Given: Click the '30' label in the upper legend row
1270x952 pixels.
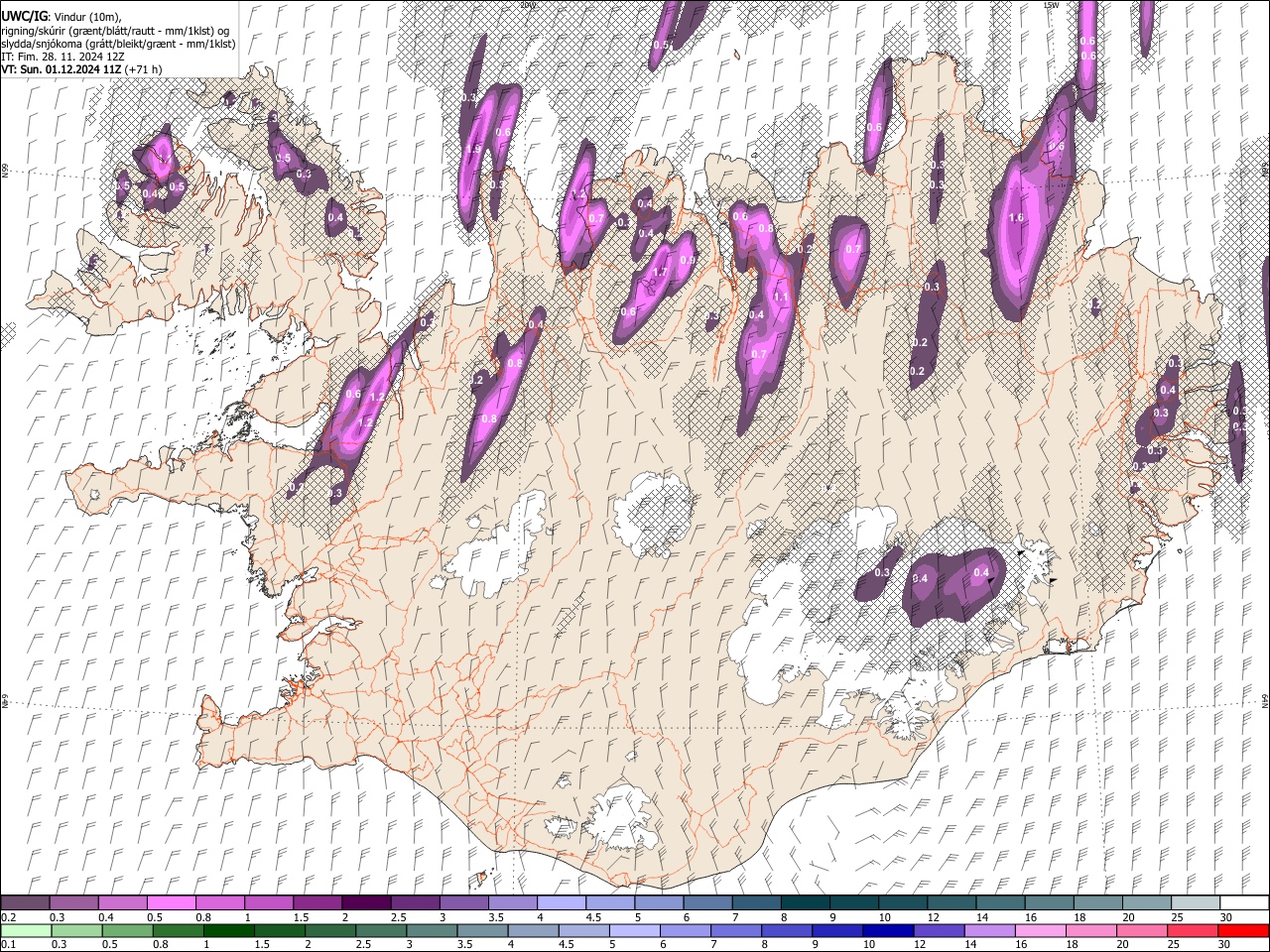Looking at the screenshot, I should tap(1226, 917).
